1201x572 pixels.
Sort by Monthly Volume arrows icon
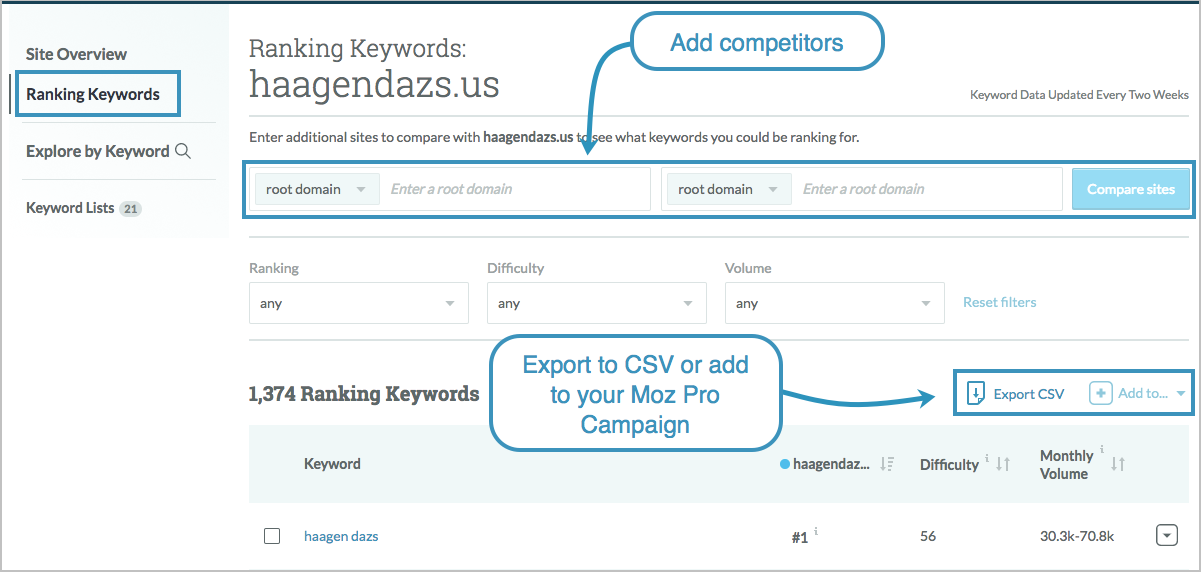1118,464
